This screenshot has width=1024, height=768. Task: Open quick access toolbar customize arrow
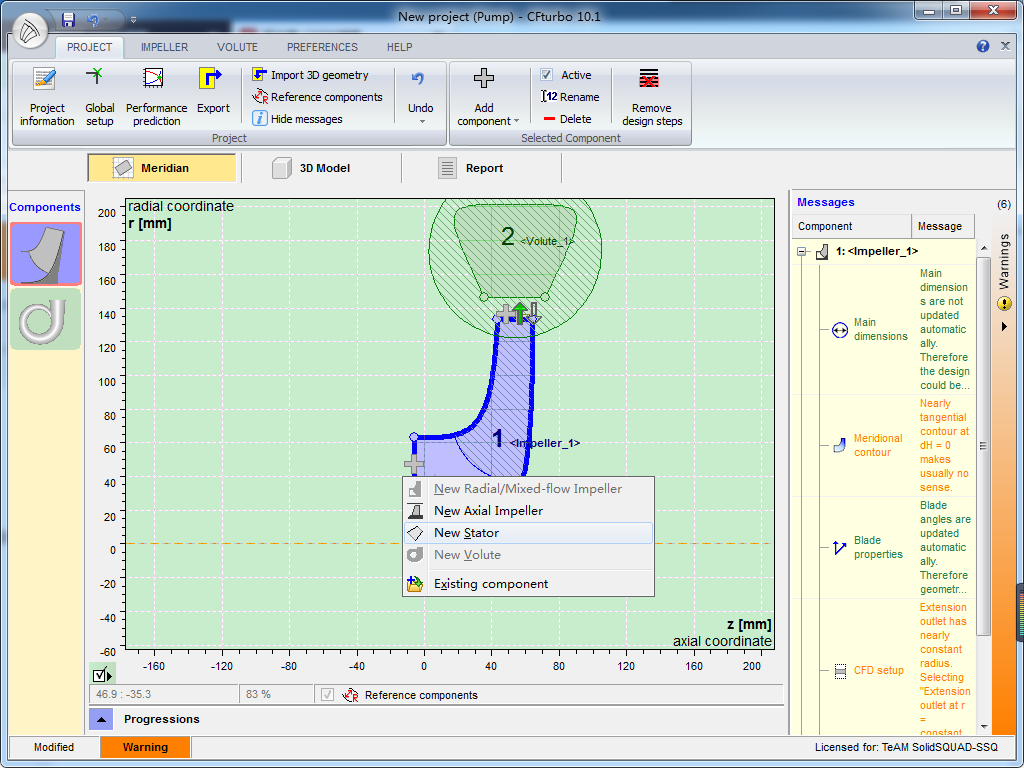coord(133,20)
